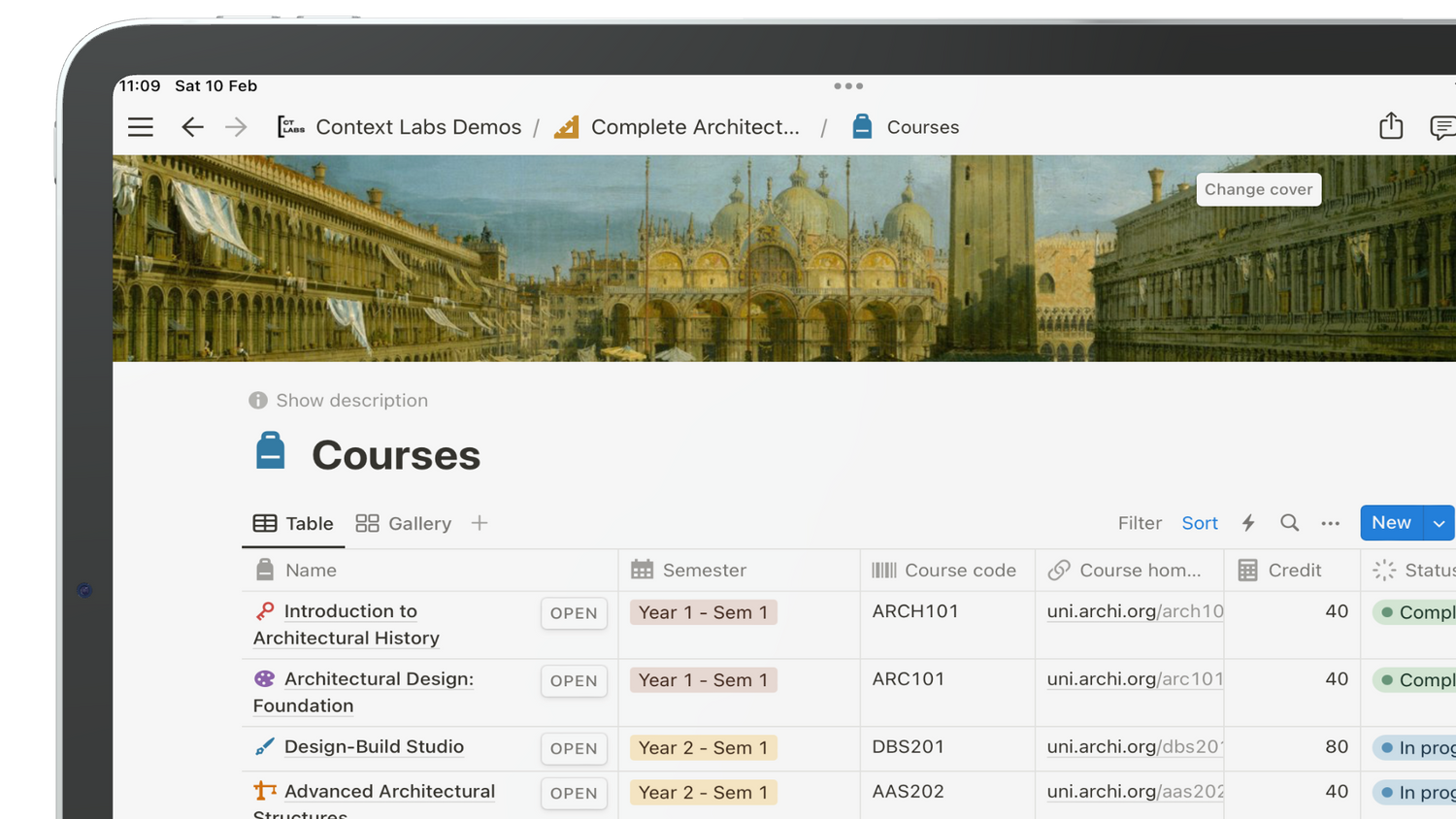
Task: Click credit 40 in ARCH101 row
Action: (1337, 611)
